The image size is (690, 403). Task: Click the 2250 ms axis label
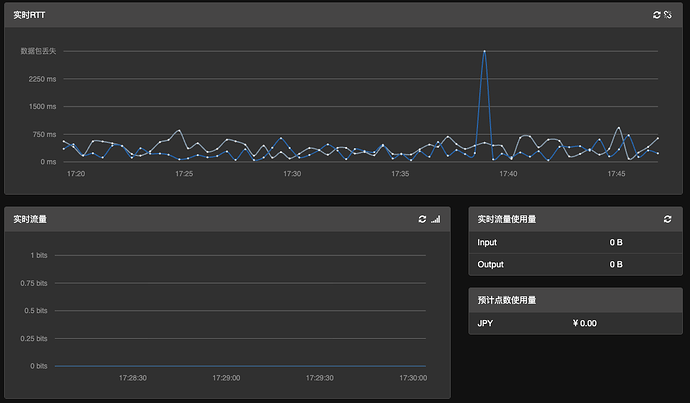[42, 79]
